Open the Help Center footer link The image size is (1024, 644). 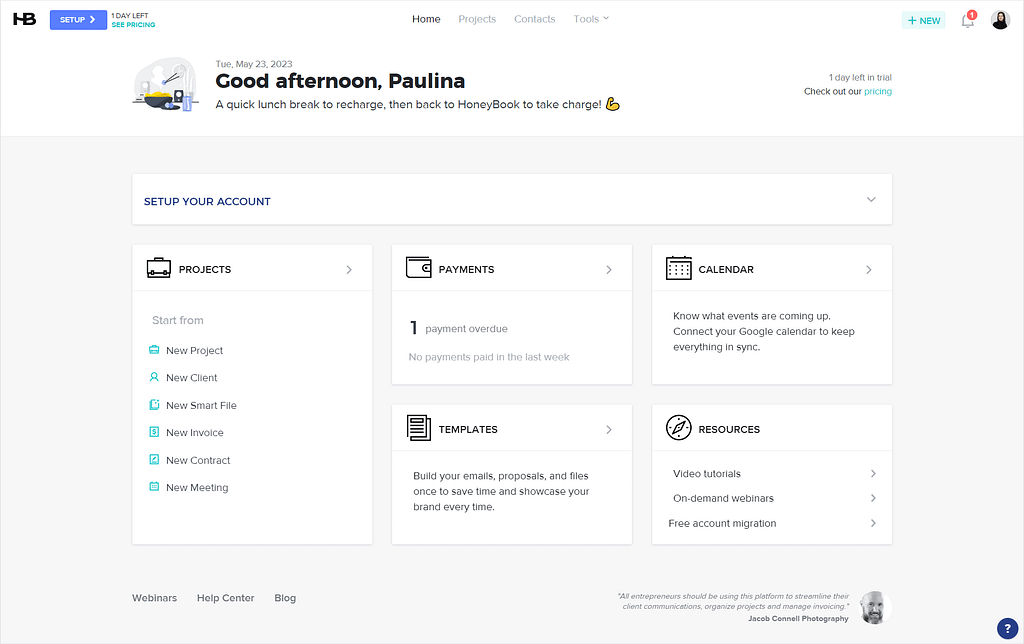[x=225, y=598]
